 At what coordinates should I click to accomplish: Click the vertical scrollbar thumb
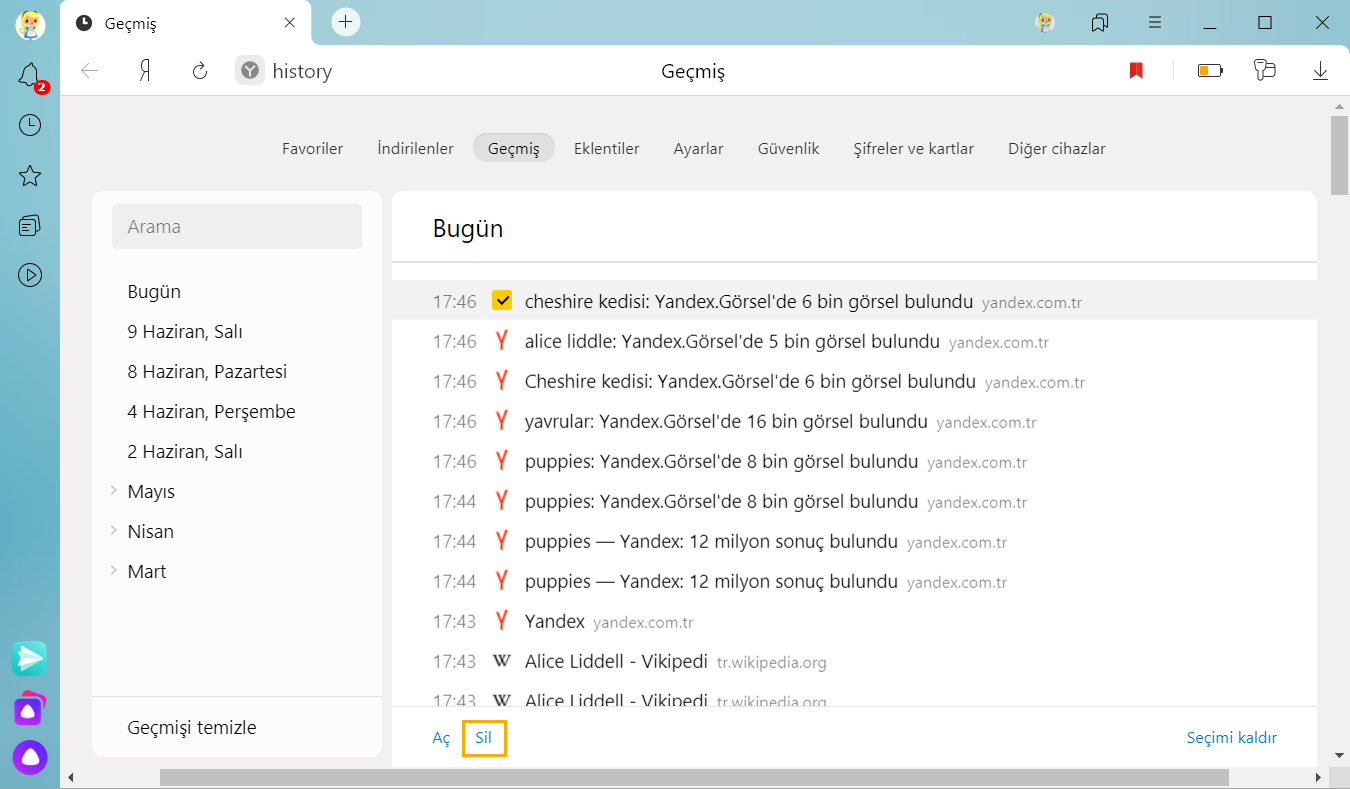[1339, 155]
